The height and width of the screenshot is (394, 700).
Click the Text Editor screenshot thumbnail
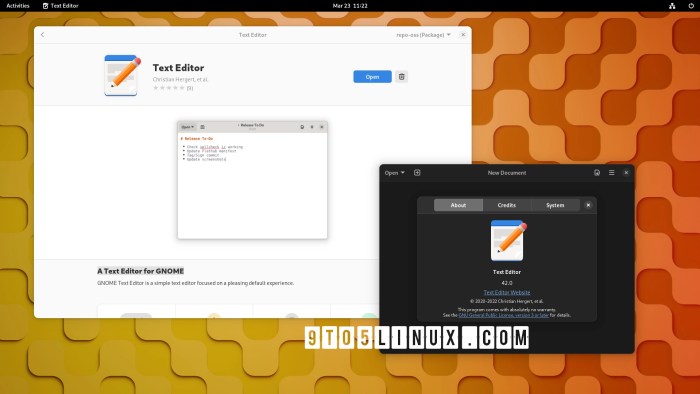252,180
